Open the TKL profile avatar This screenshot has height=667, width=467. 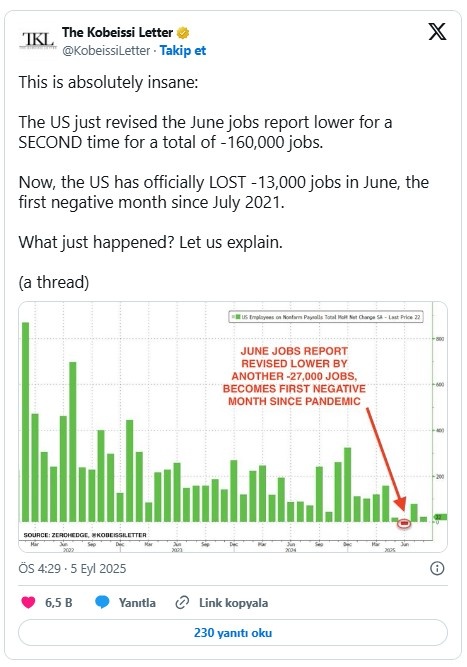(38, 40)
